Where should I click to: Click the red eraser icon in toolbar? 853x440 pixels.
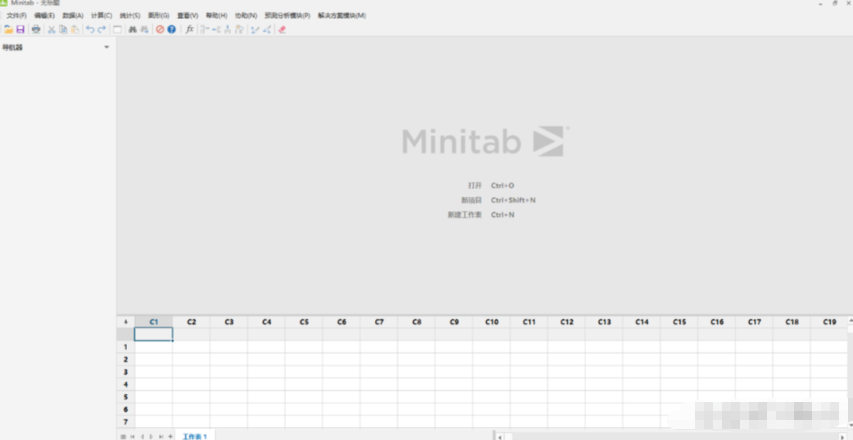(x=282, y=29)
